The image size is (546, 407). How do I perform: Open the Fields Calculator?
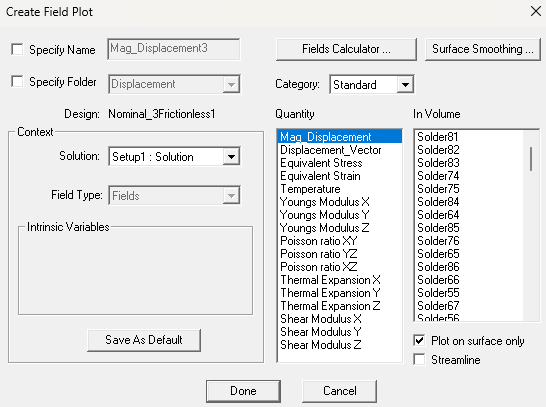pyautogui.click(x=346, y=49)
